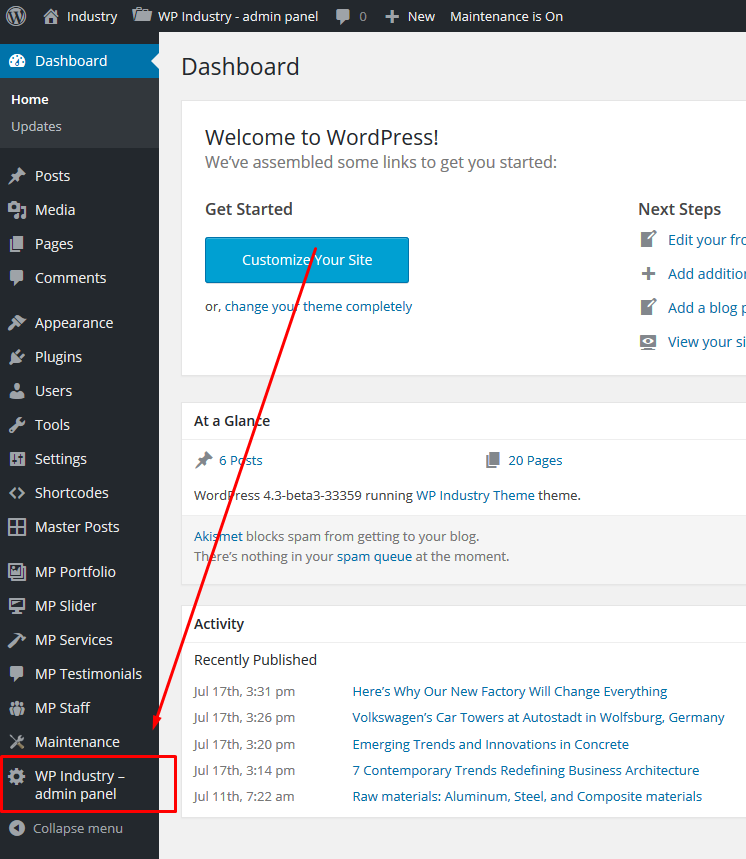
Task: Click the MP Staff group icon
Action: pyautogui.click(x=17, y=708)
